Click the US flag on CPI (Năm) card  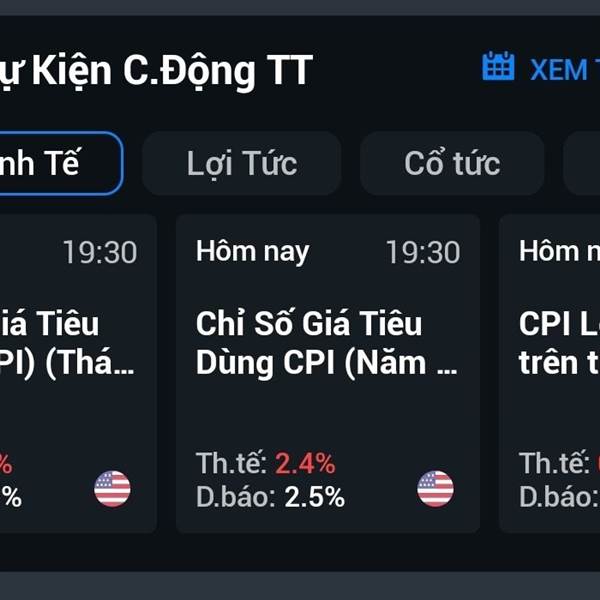tap(435, 489)
